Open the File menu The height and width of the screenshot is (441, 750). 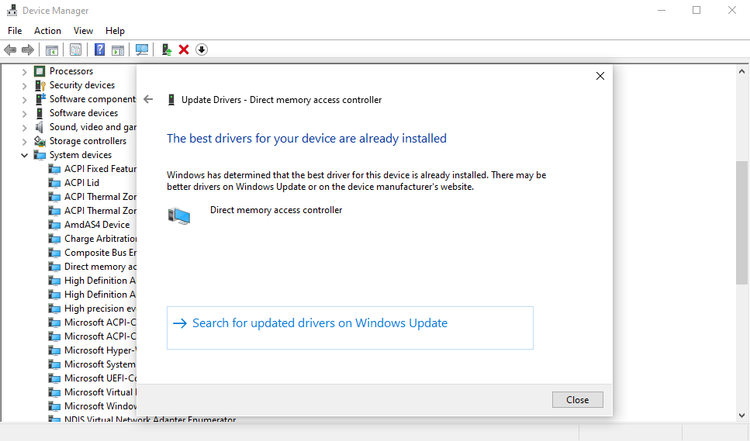(14, 31)
